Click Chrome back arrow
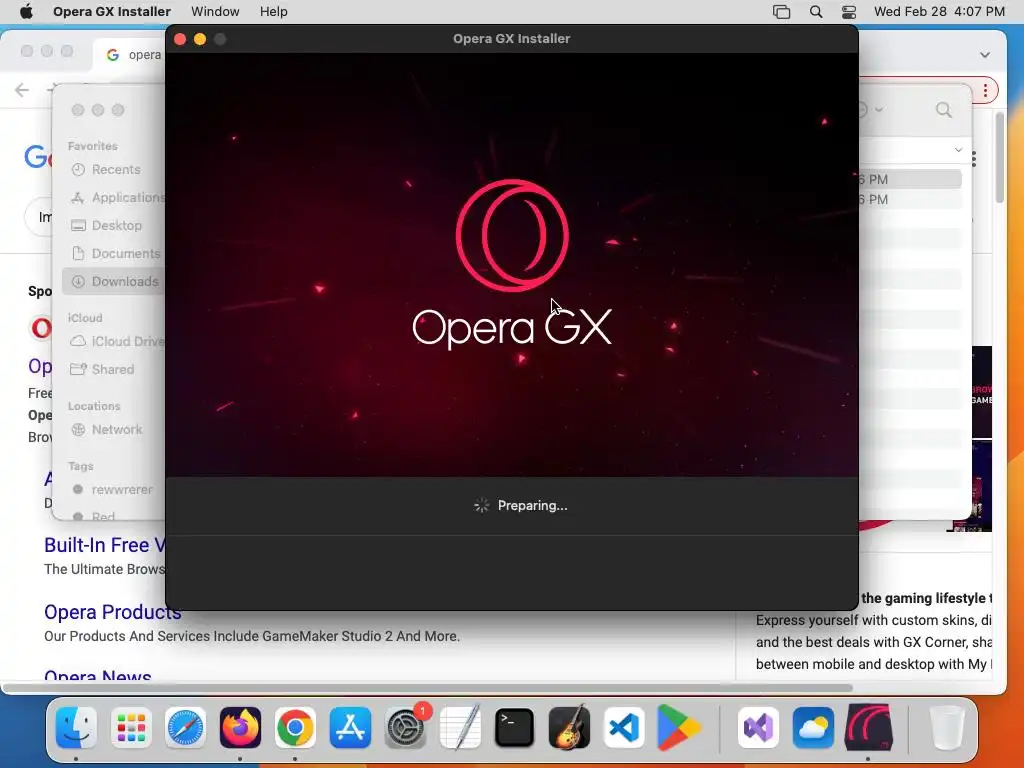Screen dimensions: 1024x768 click(x=22, y=90)
